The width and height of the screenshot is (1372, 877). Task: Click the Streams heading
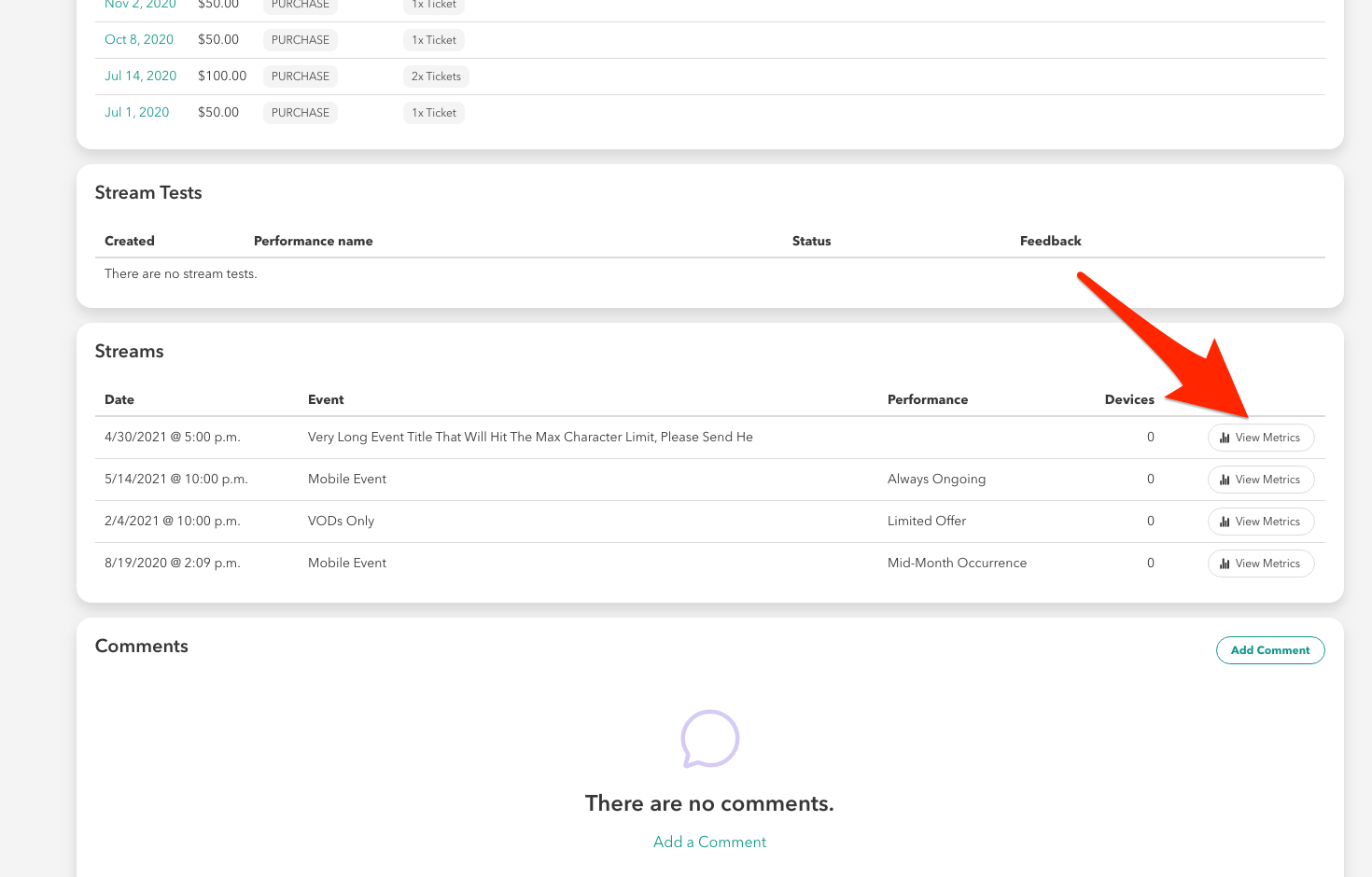[130, 351]
